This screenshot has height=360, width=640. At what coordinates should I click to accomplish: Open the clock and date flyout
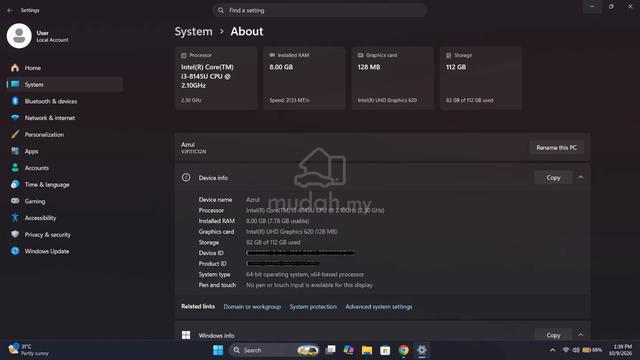[x=620, y=350]
